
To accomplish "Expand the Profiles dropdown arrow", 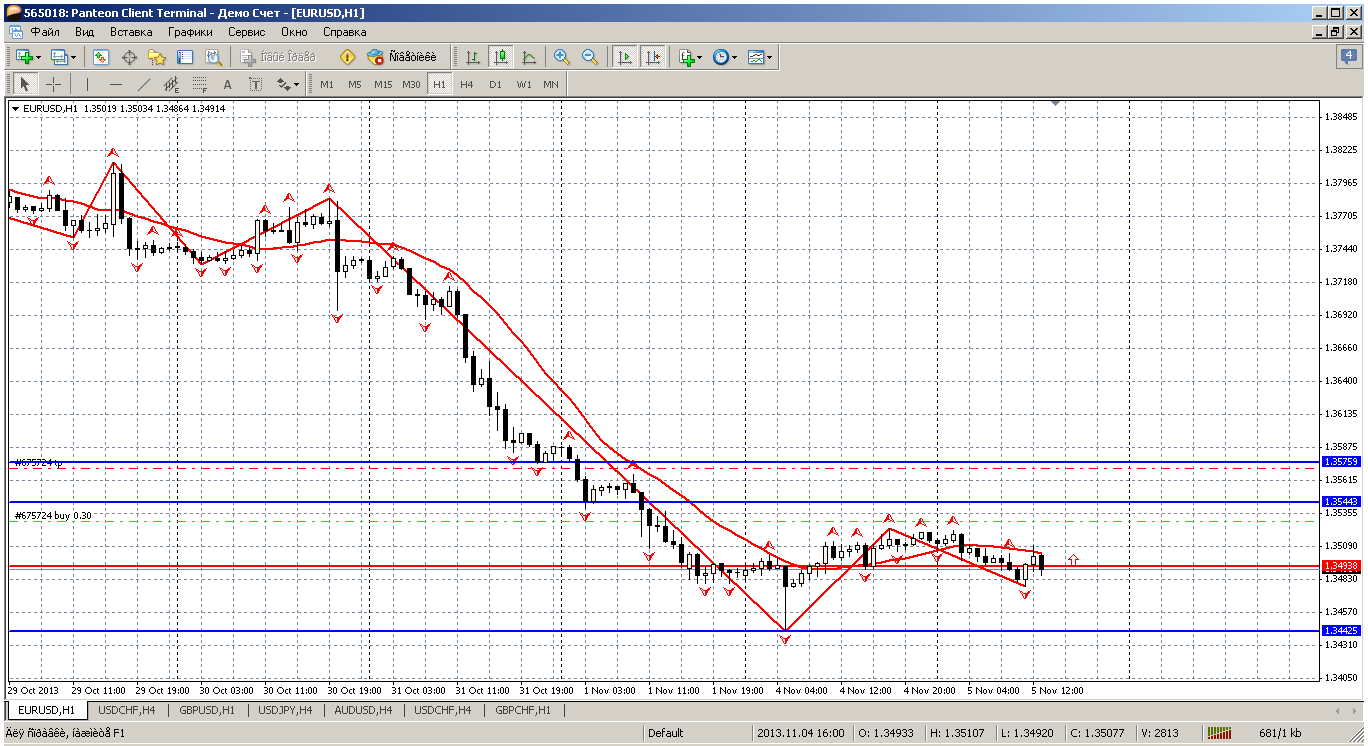I will click(72, 58).
